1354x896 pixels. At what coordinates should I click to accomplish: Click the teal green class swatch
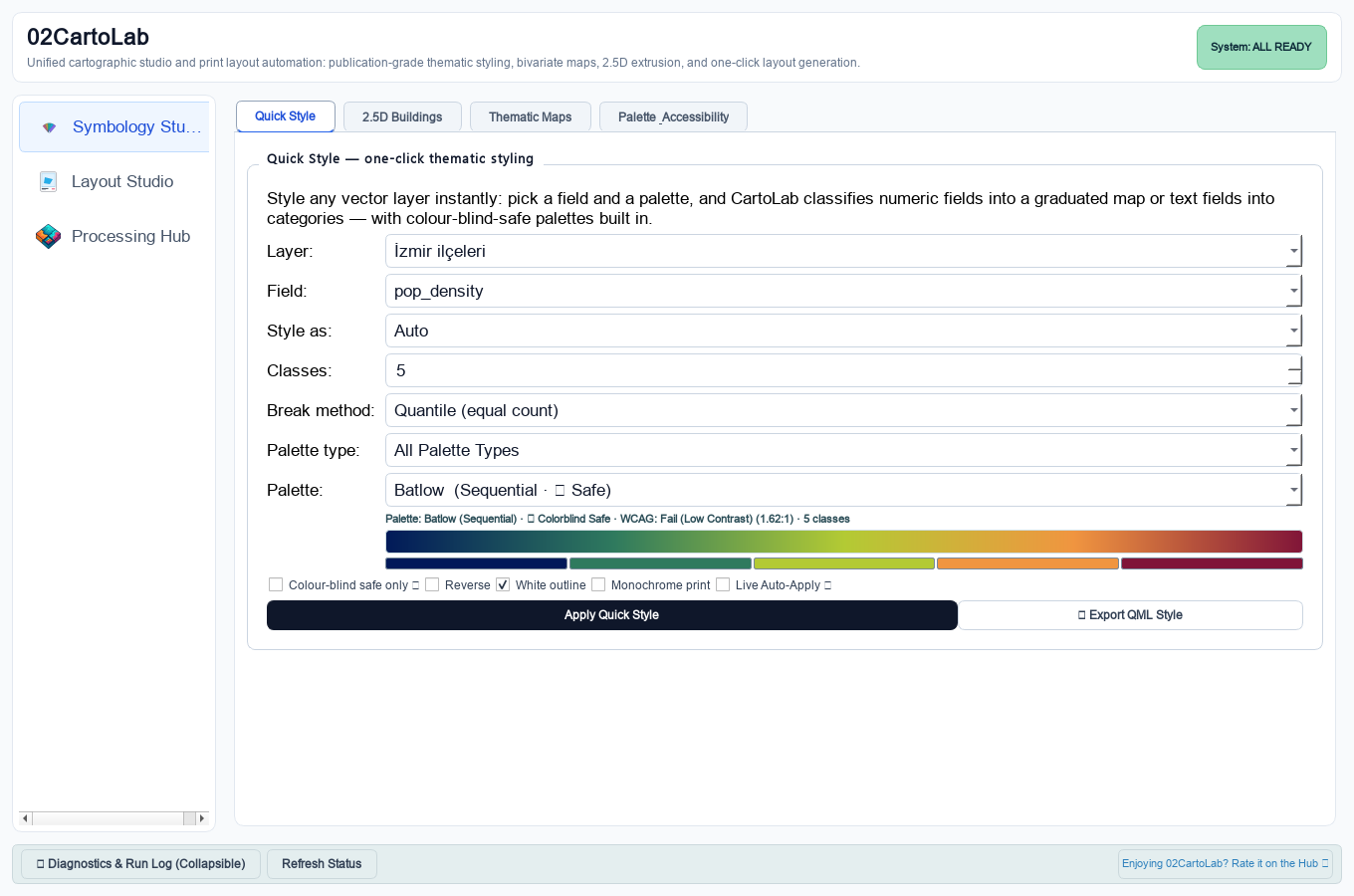(x=660, y=563)
